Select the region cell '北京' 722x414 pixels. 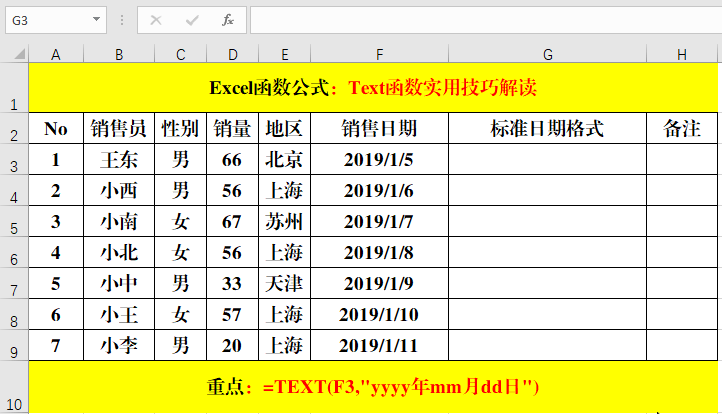pyautogui.click(x=285, y=159)
